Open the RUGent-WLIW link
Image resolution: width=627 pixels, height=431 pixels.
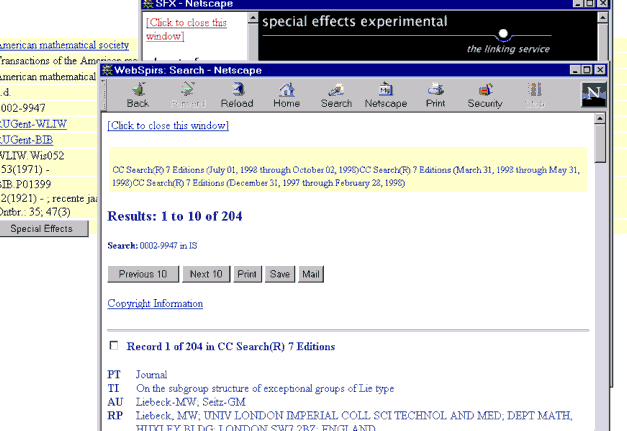click(x=33, y=124)
